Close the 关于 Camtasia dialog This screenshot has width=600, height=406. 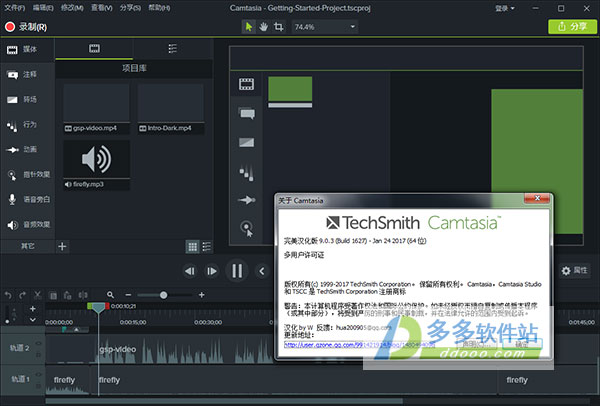coord(537,198)
